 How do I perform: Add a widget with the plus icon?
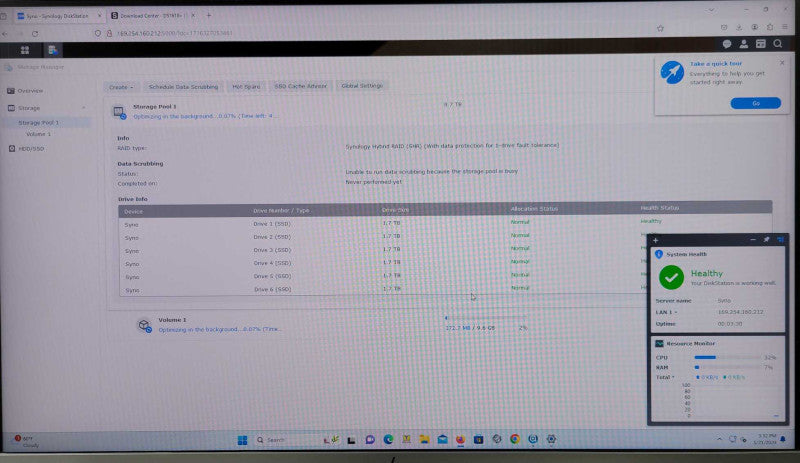point(656,240)
